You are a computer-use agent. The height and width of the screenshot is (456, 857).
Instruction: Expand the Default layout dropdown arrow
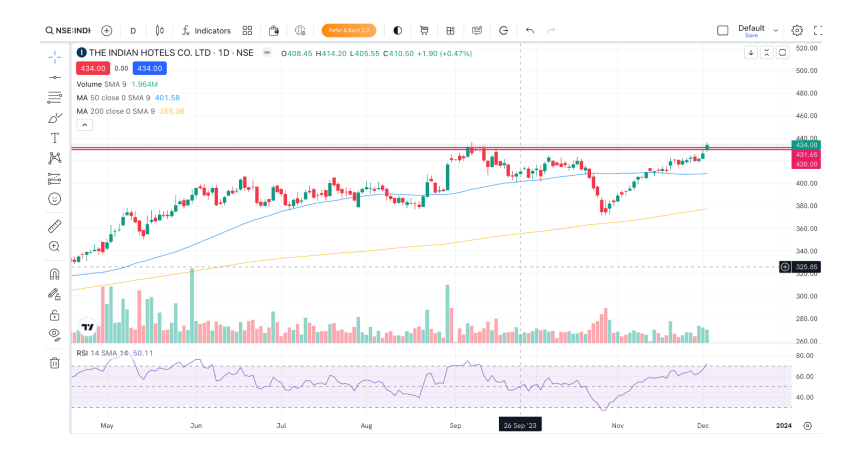pos(776,31)
